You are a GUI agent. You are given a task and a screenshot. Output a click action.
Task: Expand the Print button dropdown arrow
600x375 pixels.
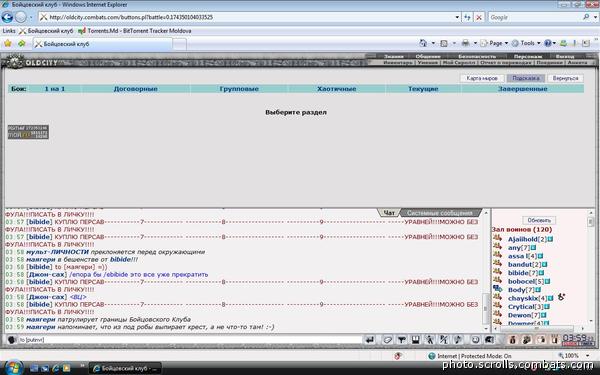point(475,43)
